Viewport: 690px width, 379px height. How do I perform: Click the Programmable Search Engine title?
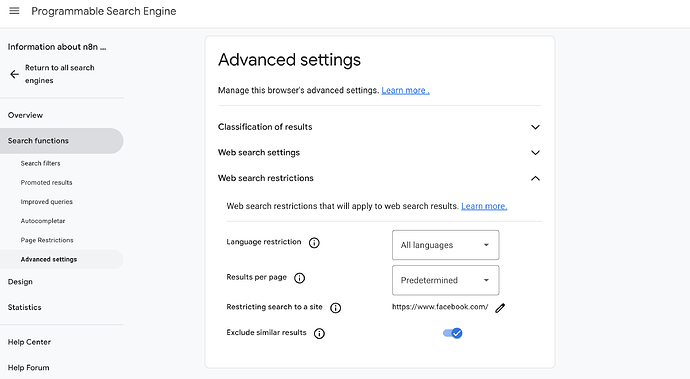[x=103, y=11]
